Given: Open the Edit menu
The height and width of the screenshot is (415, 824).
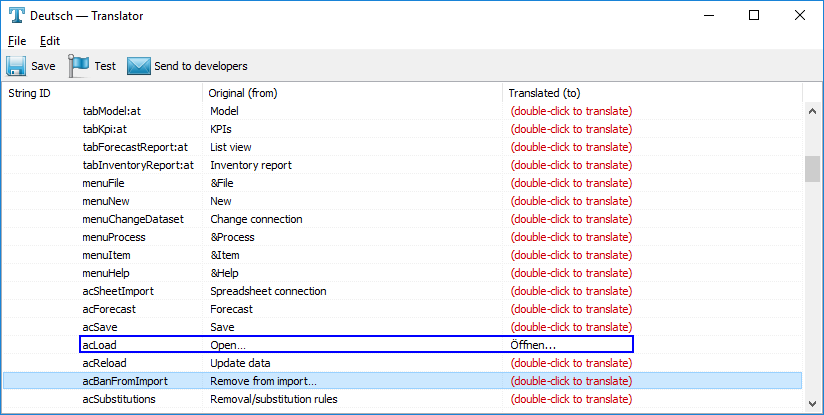Looking at the screenshot, I should (x=50, y=41).
